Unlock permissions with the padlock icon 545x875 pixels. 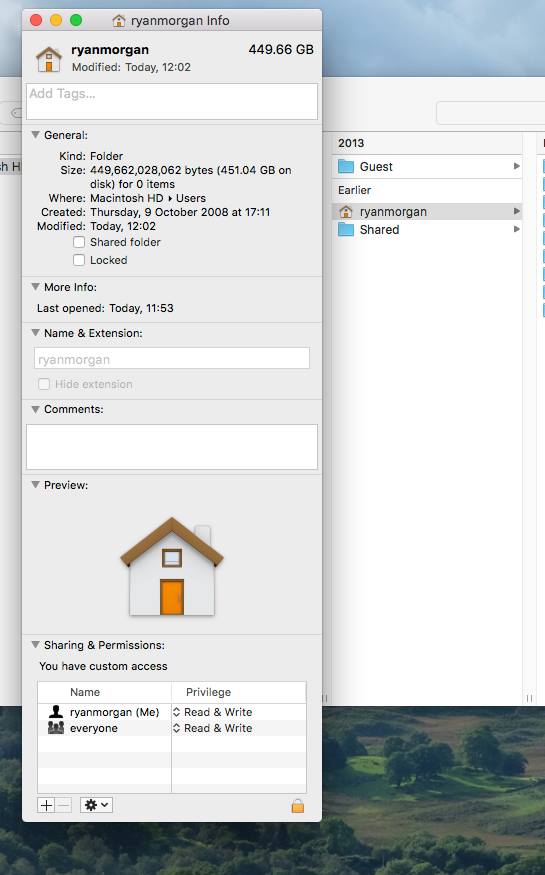pyautogui.click(x=298, y=805)
